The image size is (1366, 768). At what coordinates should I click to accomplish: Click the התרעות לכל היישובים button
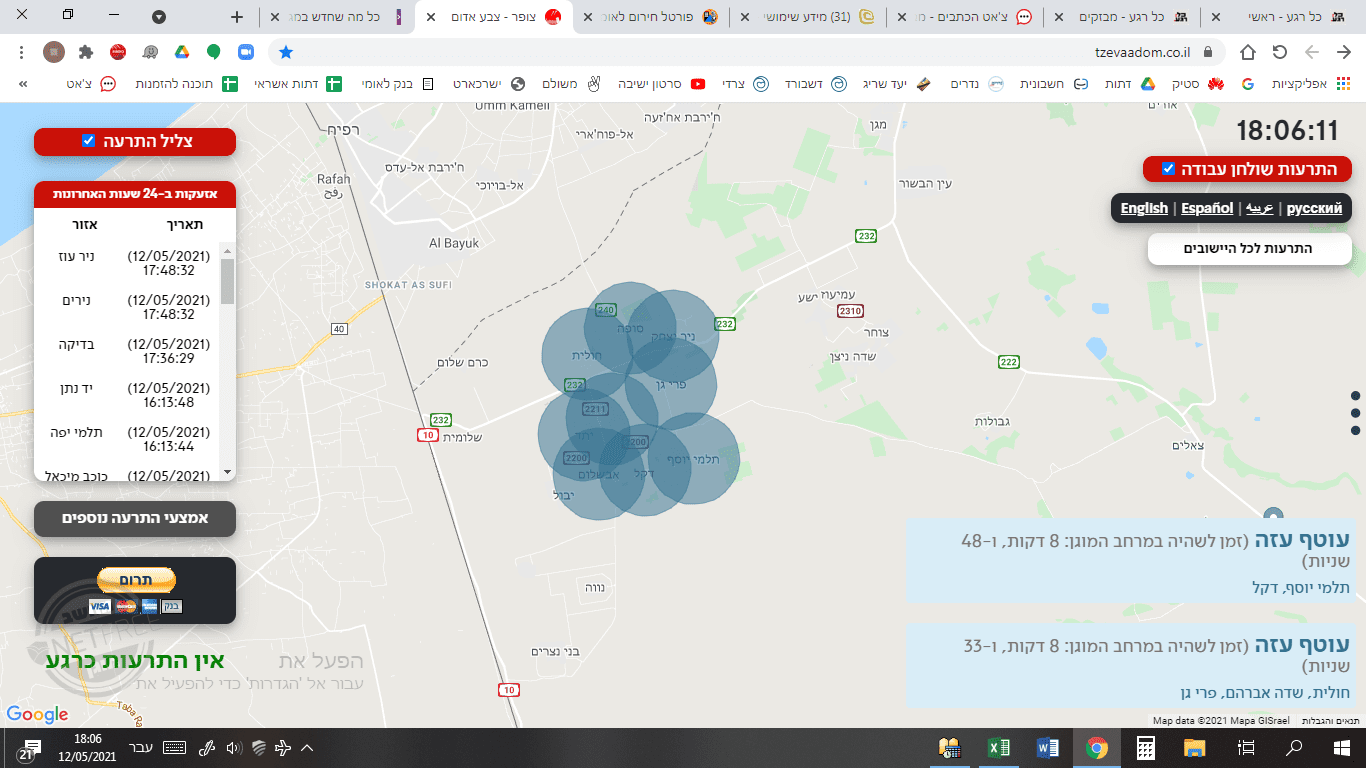(1250, 249)
